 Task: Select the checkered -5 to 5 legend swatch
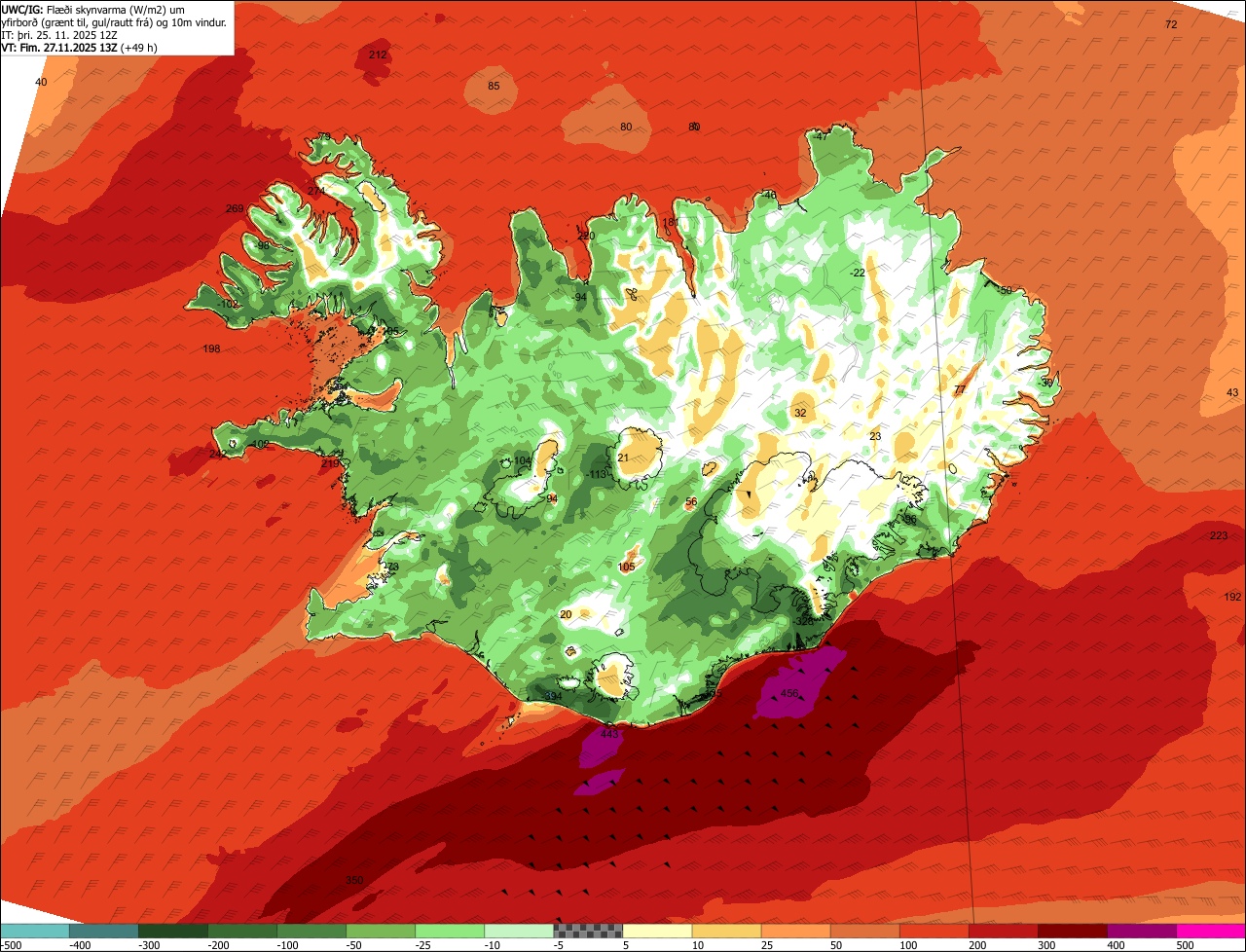coord(587,931)
